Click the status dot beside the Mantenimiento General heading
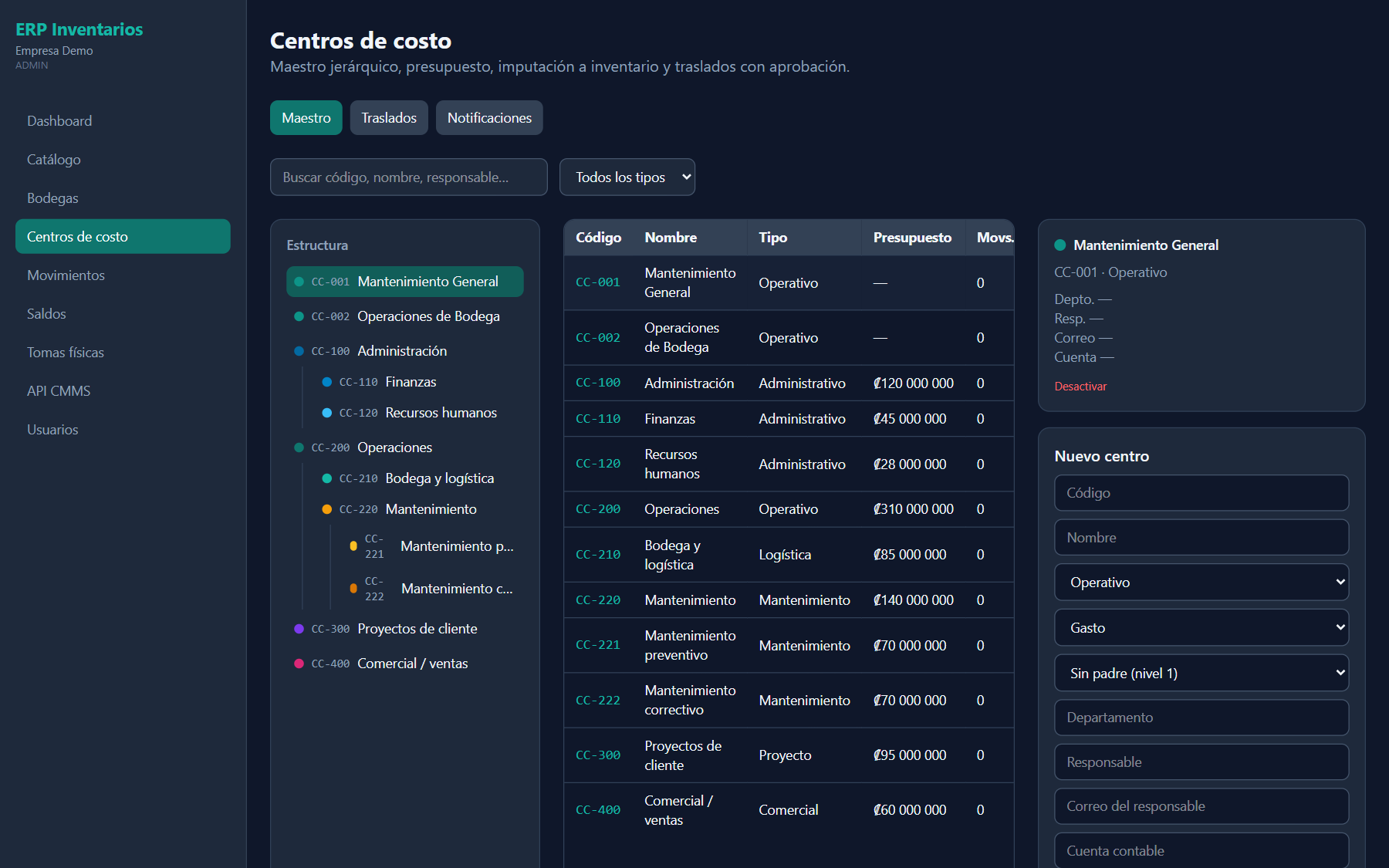1389x868 pixels. coord(1060,245)
